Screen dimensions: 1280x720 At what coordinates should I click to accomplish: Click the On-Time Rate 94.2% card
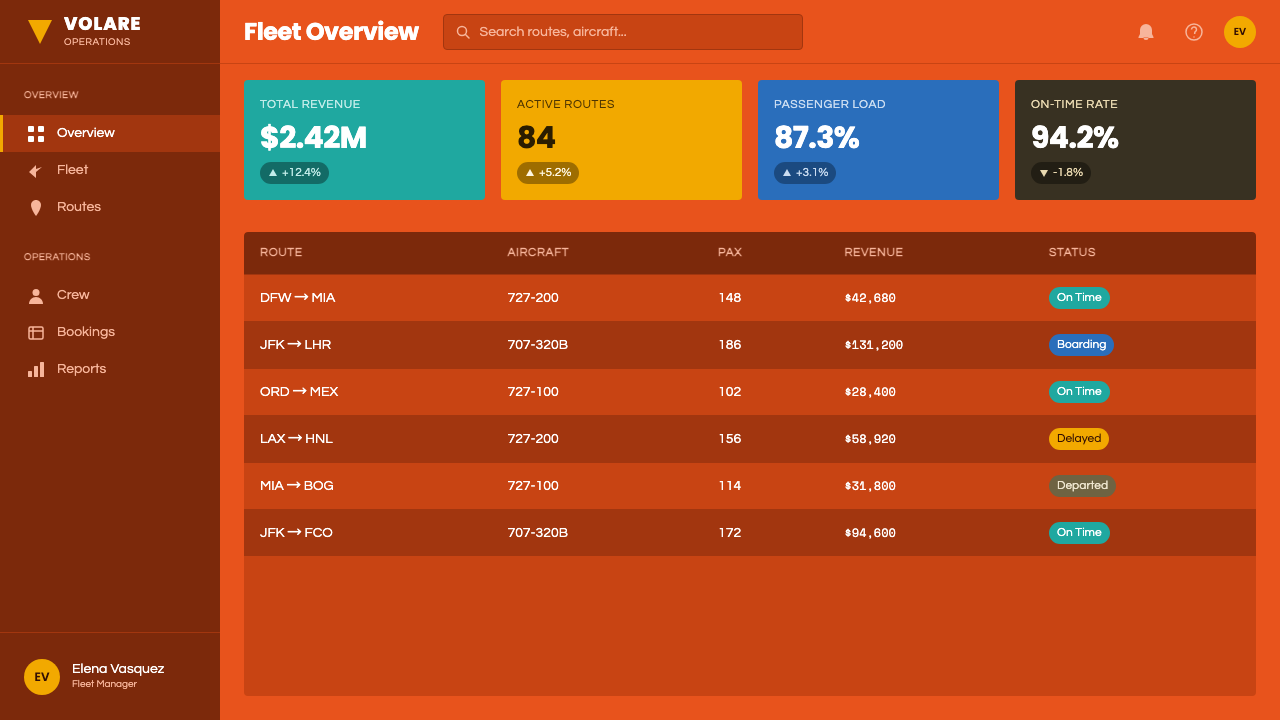coord(1135,140)
